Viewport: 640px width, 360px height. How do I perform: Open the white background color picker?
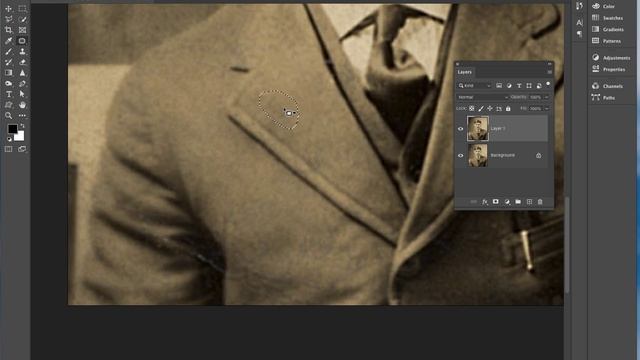pos(20,136)
